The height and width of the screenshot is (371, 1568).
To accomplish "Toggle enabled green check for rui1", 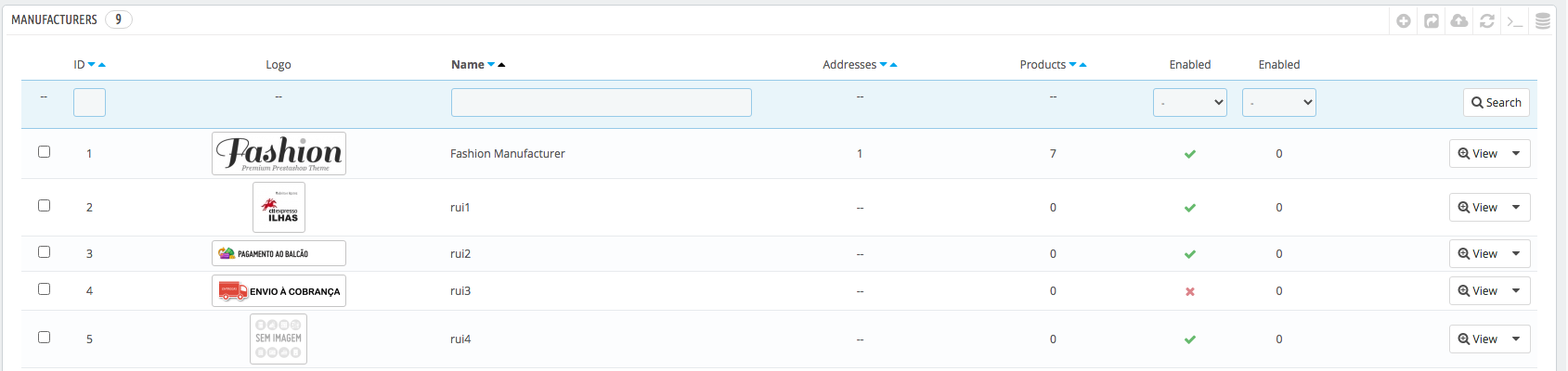I will click(x=1190, y=208).
